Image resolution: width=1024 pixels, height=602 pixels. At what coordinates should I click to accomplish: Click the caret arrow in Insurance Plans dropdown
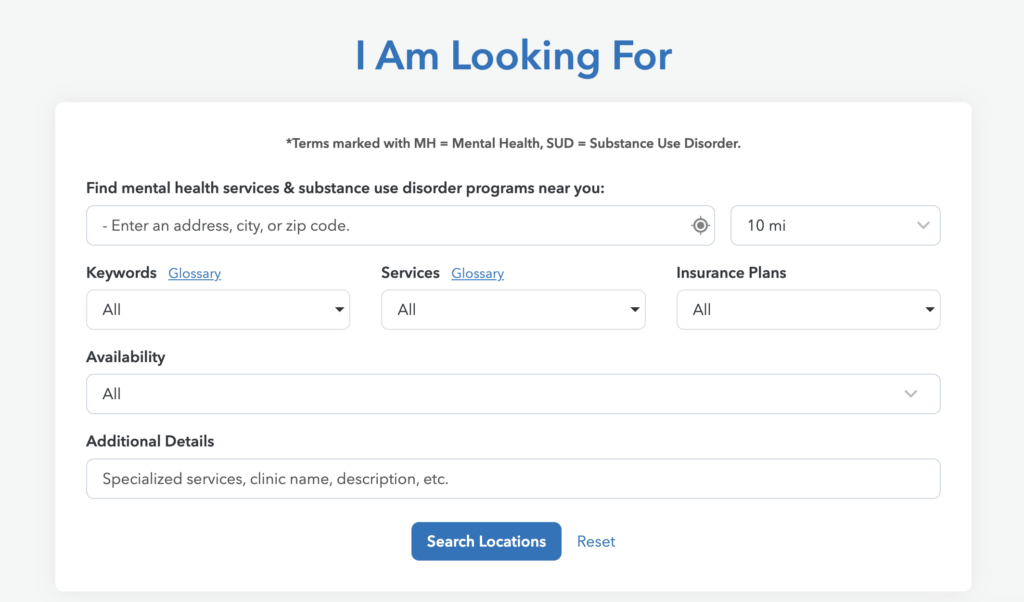pyautogui.click(x=929, y=310)
